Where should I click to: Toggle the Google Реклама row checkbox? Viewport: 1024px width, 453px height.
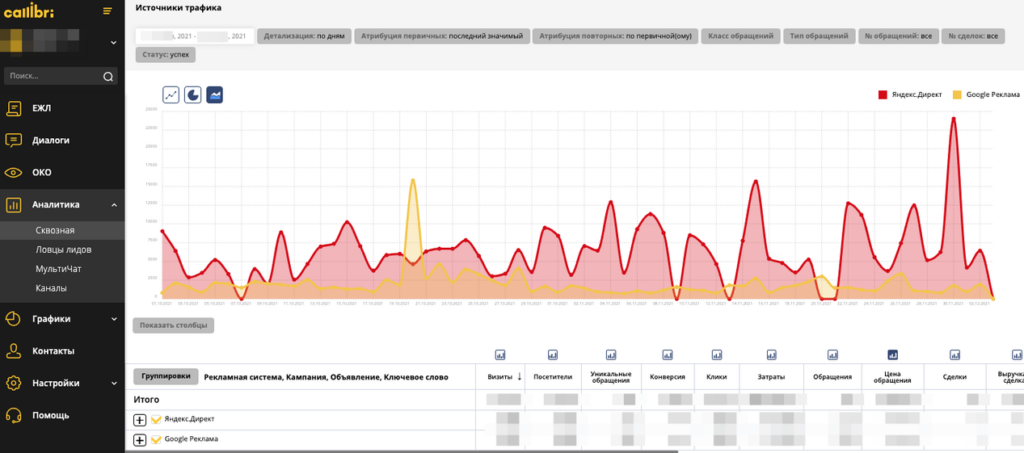[156, 439]
